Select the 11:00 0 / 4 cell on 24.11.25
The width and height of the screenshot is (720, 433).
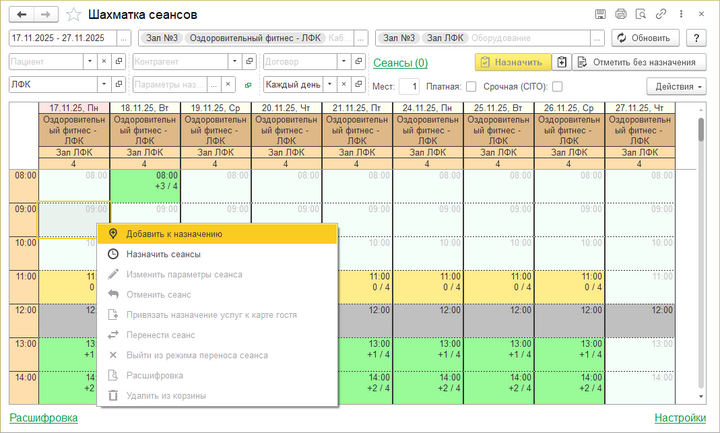tap(428, 287)
